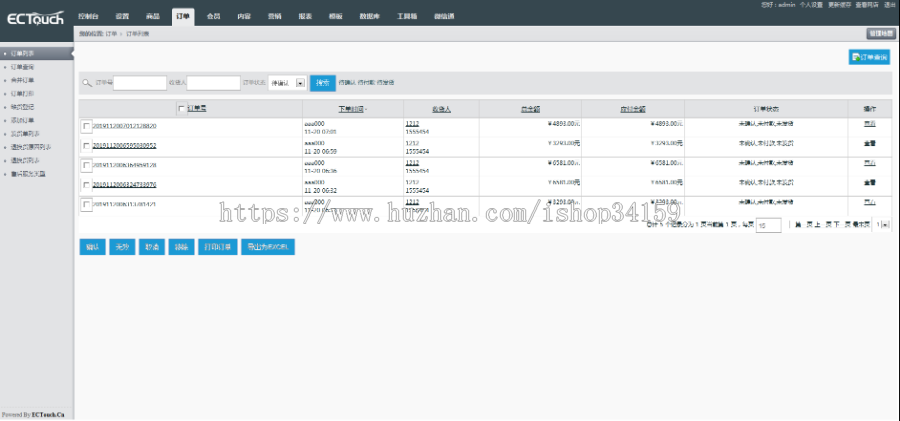Viewport: 900px width, 421px height.
Task: Click the 个人设置 link in the header
Action: [x=811, y=5]
